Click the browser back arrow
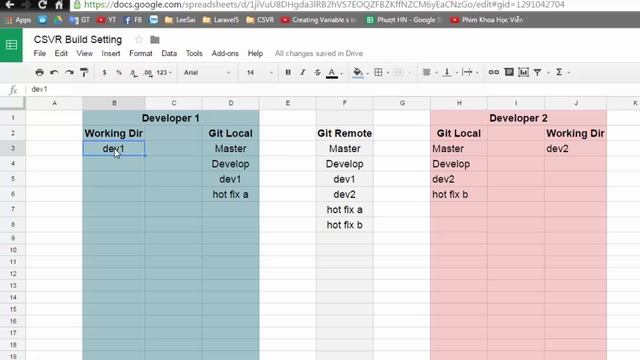 10,5
